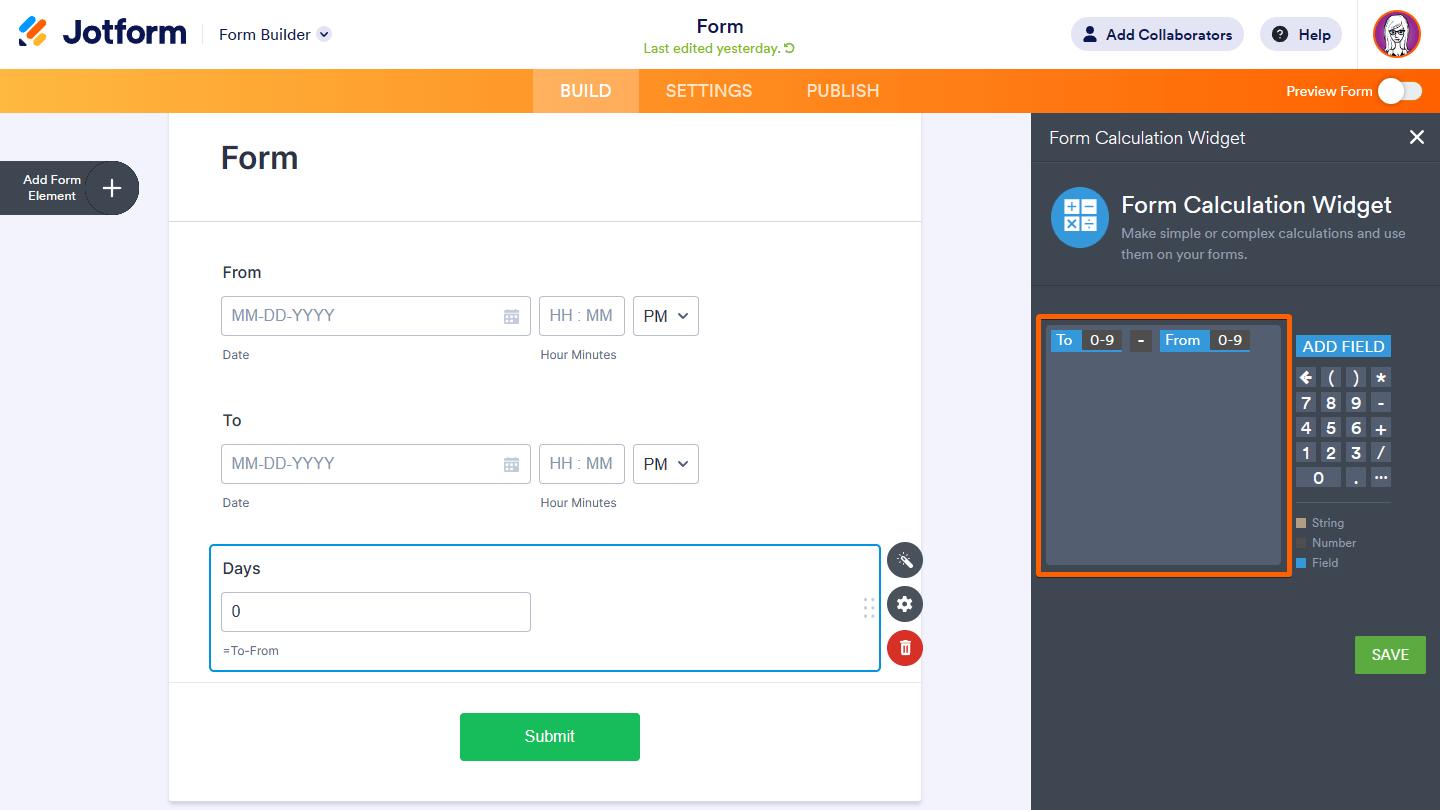This screenshot has width=1440, height=810.
Task: Click the backspace arrow key on keypad
Action: pos(1305,378)
